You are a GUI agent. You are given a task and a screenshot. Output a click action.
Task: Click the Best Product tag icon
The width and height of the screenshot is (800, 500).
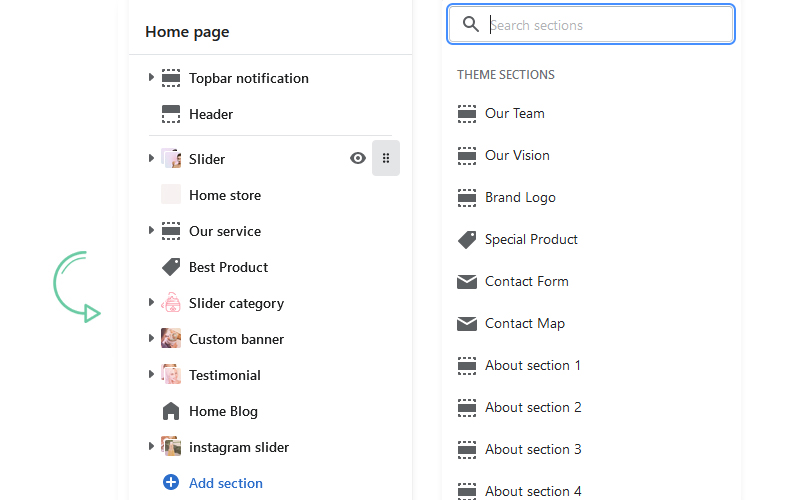[x=171, y=267]
